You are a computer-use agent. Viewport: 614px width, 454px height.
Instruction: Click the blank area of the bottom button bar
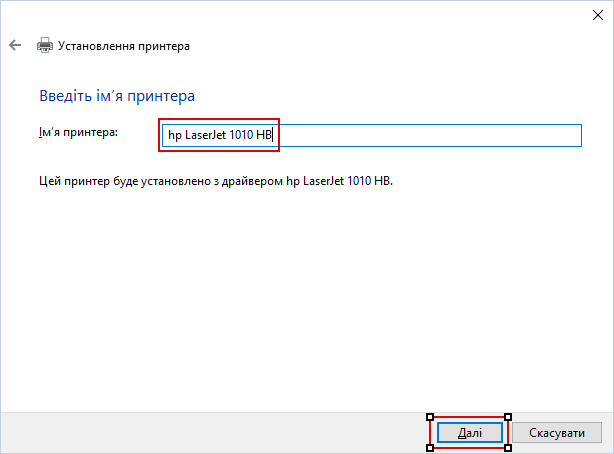pos(200,432)
